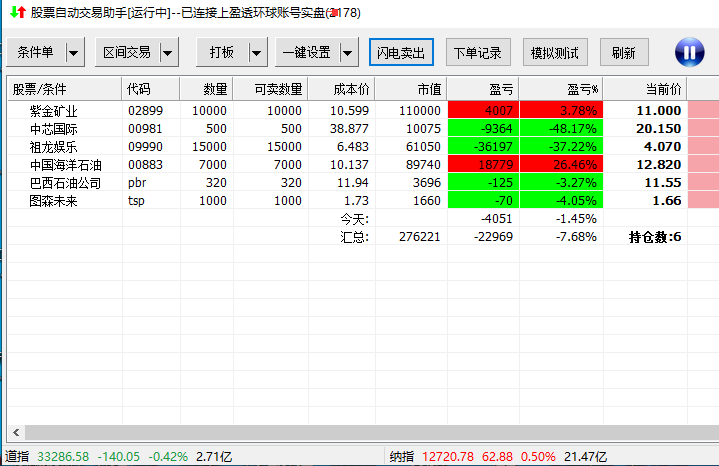Select the 紫金矿业 stock row
The image size is (719, 466).
(53, 111)
